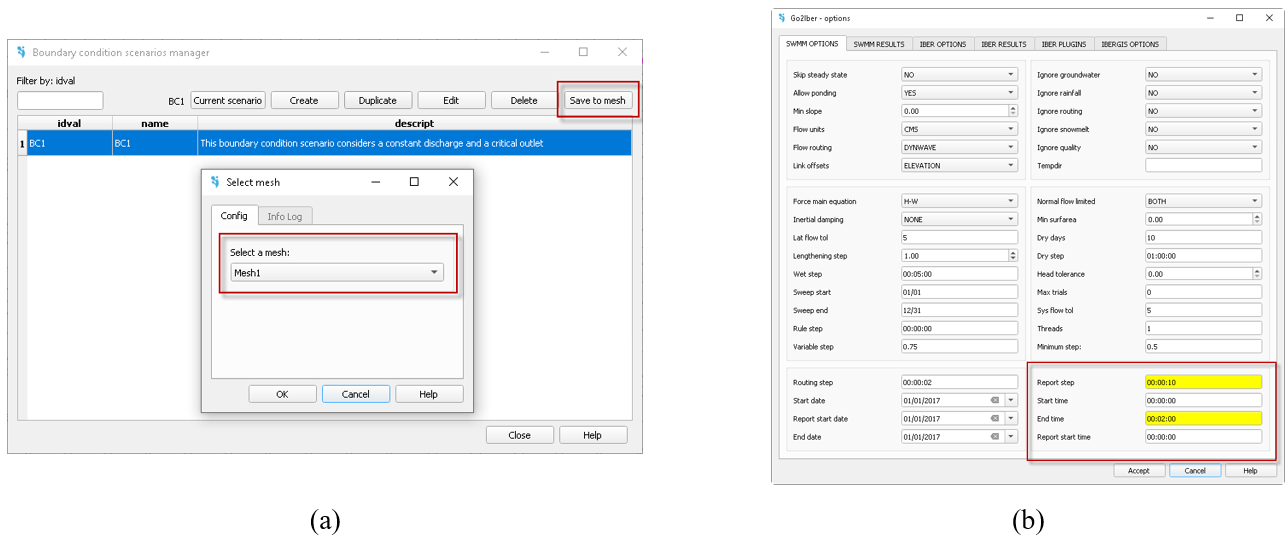Clear the Report start date with its X icon
This screenshot has width=1288, height=543.
coord(994,418)
